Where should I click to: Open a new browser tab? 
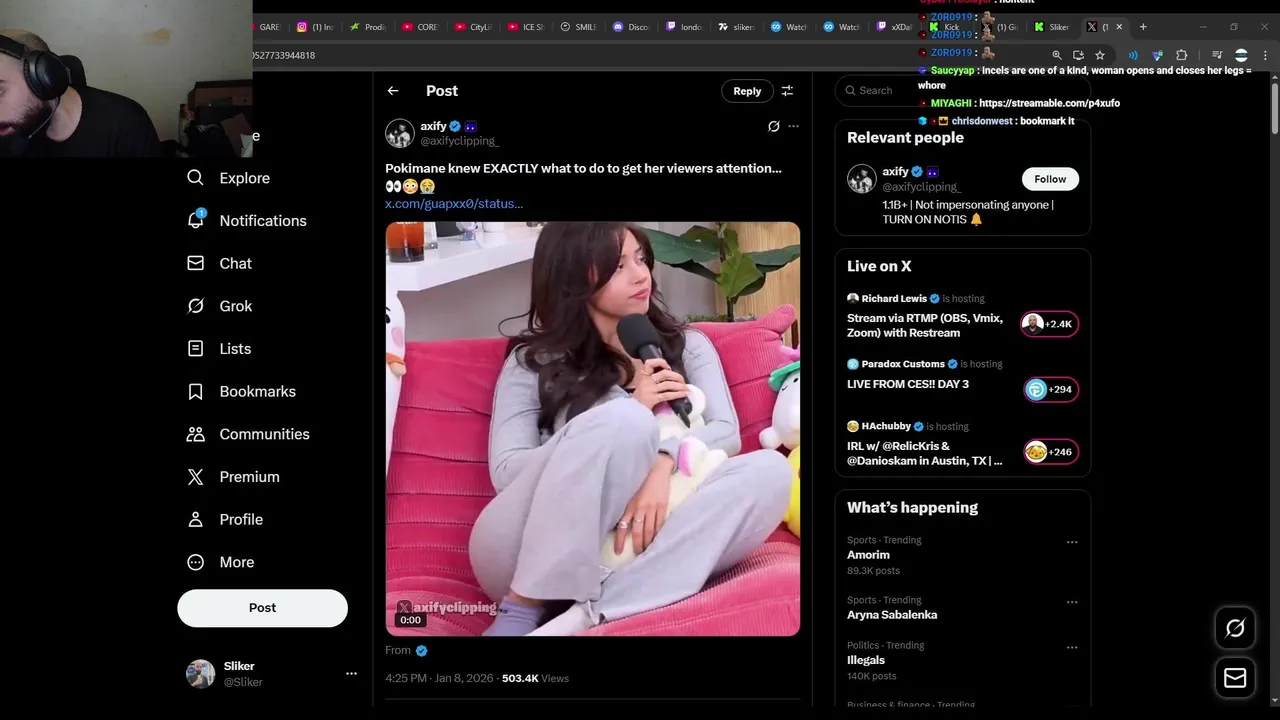tap(1143, 27)
